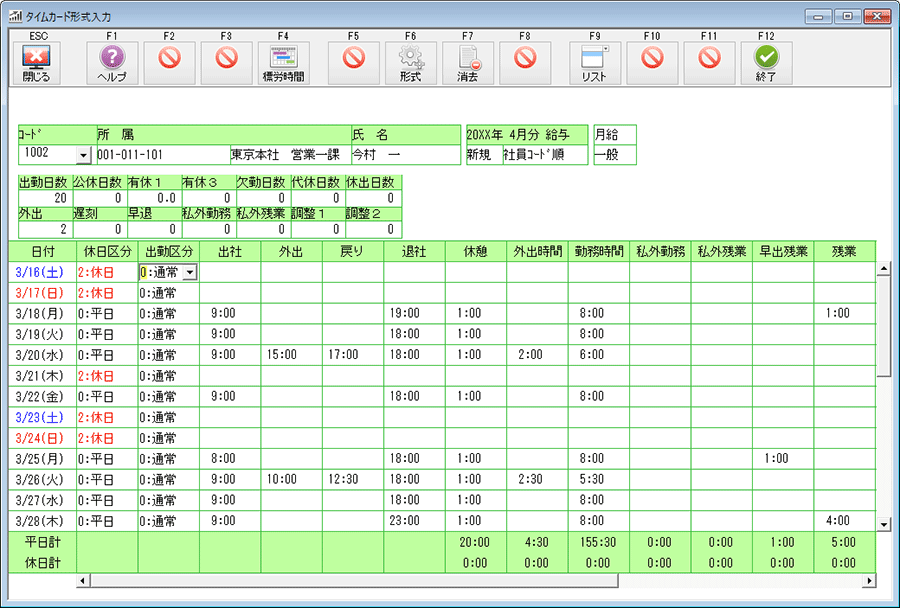Click the disabled F5 toolbar icon

click(x=354, y=63)
